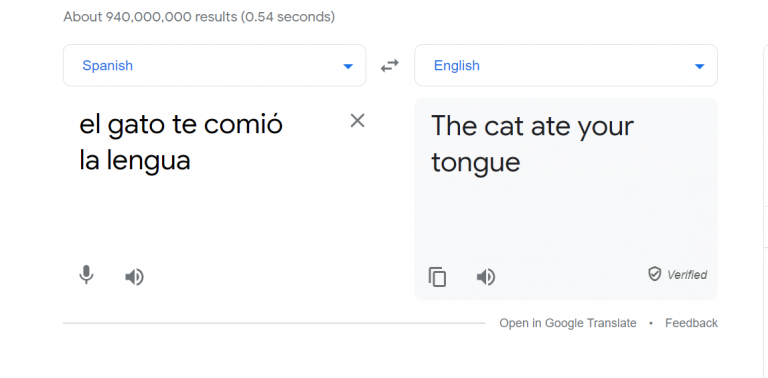768x378 pixels.
Task: Copy the English translation
Action: tap(437, 277)
